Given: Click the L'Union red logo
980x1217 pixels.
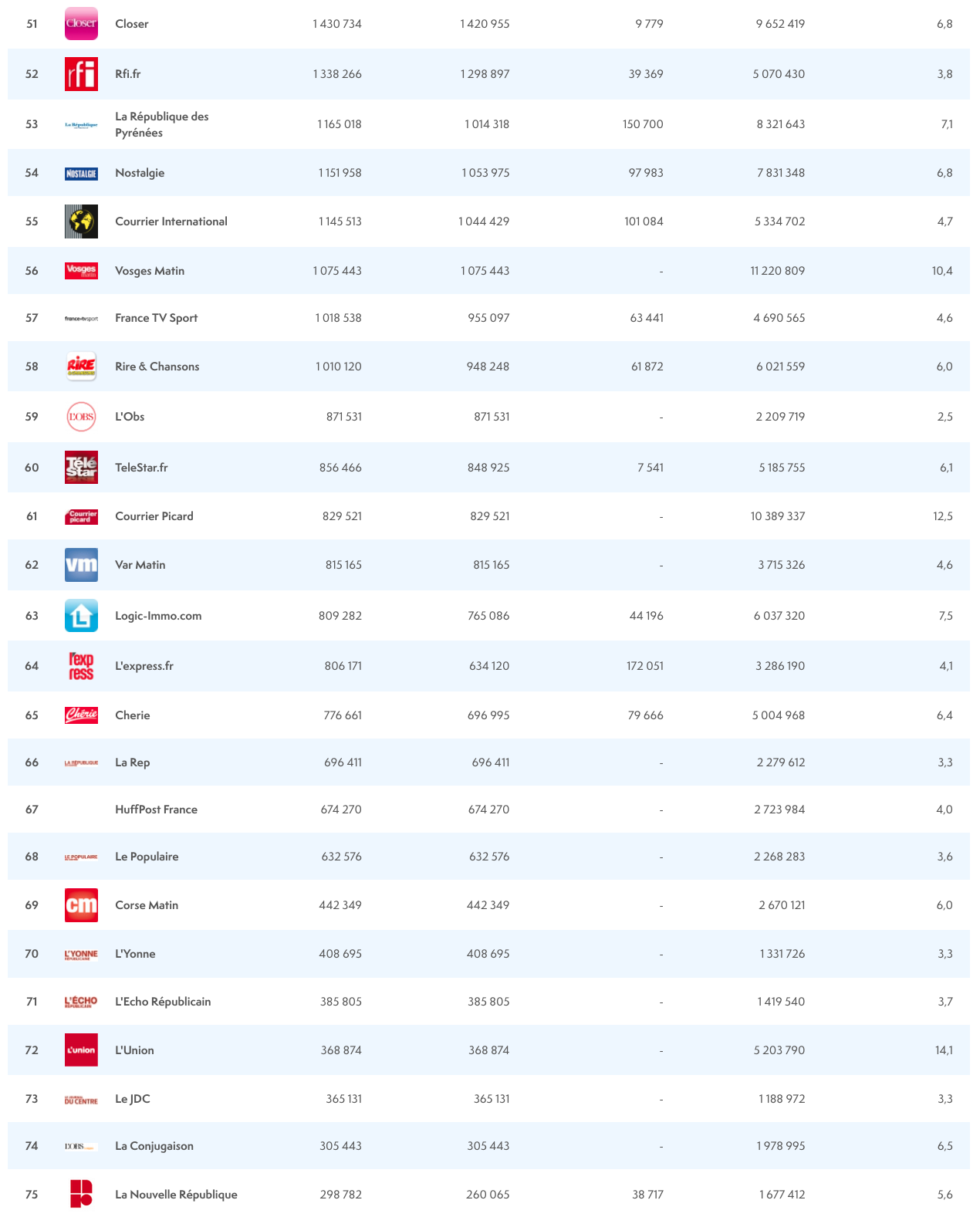Looking at the screenshot, I should (81, 1050).
